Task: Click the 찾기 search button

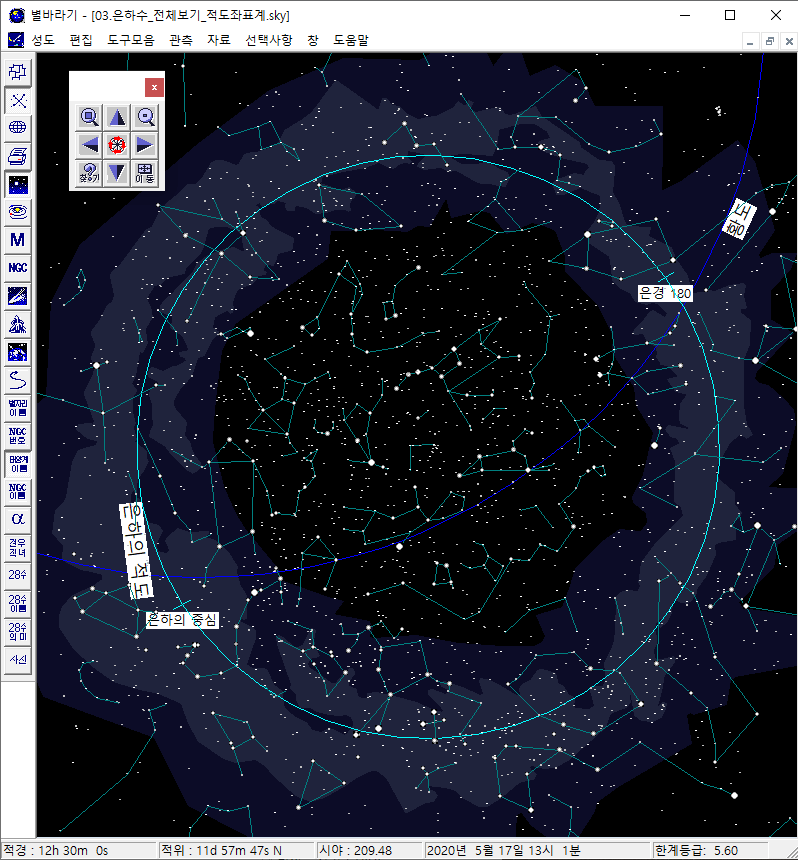Action: (x=89, y=173)
